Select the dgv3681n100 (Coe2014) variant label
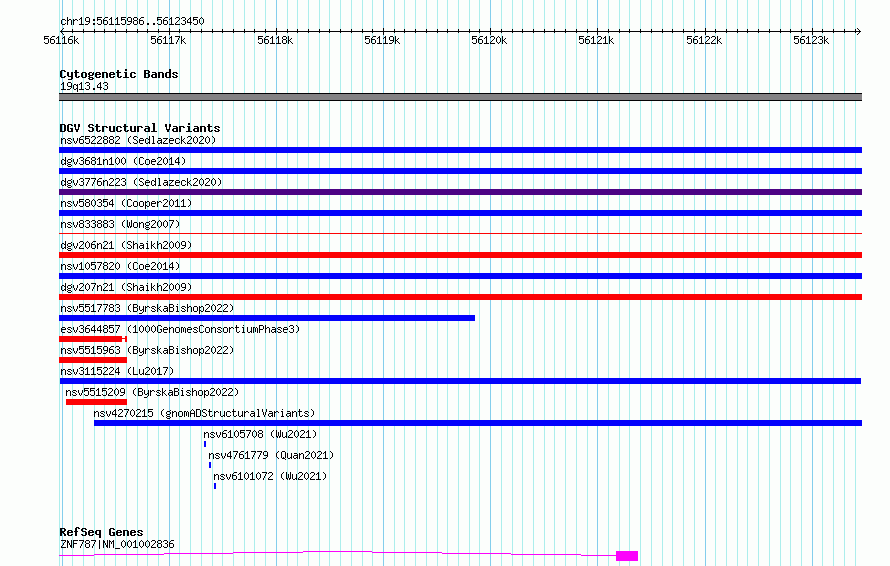The width and height of the screenshot is (890, 566). (123, 161)
